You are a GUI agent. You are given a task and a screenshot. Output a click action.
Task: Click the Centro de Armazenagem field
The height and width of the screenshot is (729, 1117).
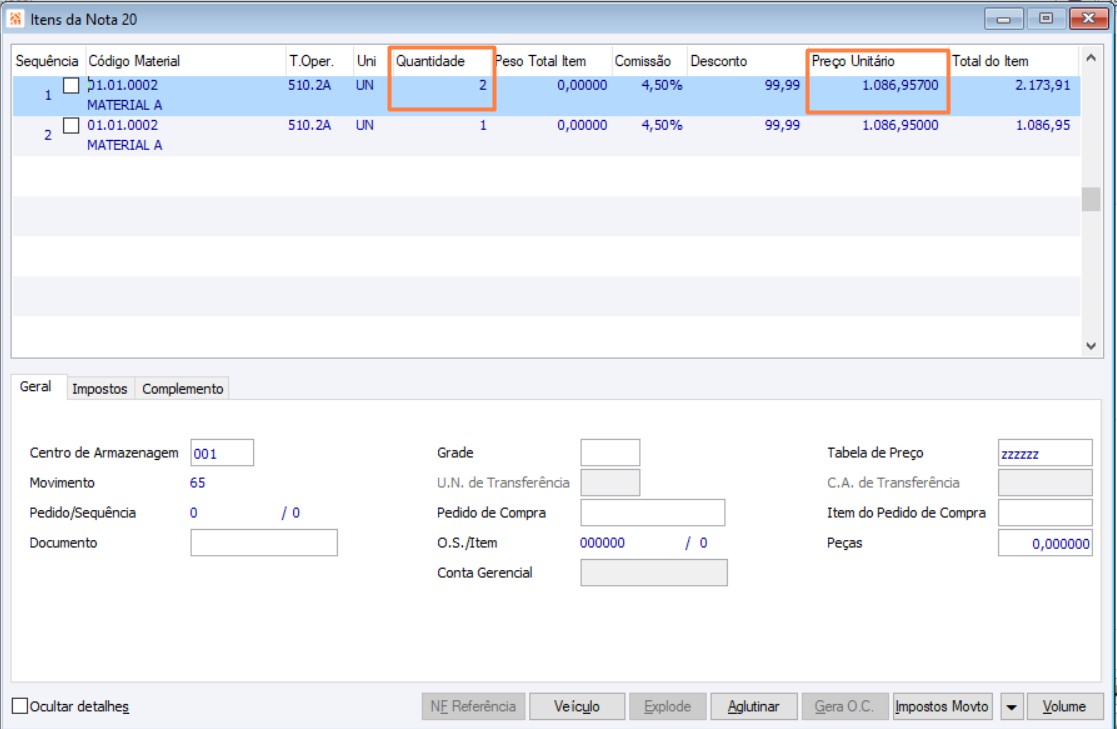222,453
